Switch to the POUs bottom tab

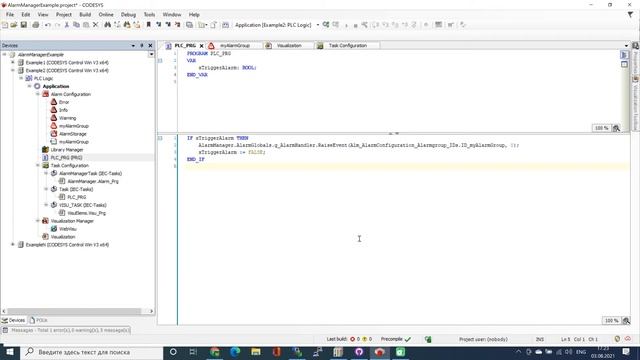[39, 320]
